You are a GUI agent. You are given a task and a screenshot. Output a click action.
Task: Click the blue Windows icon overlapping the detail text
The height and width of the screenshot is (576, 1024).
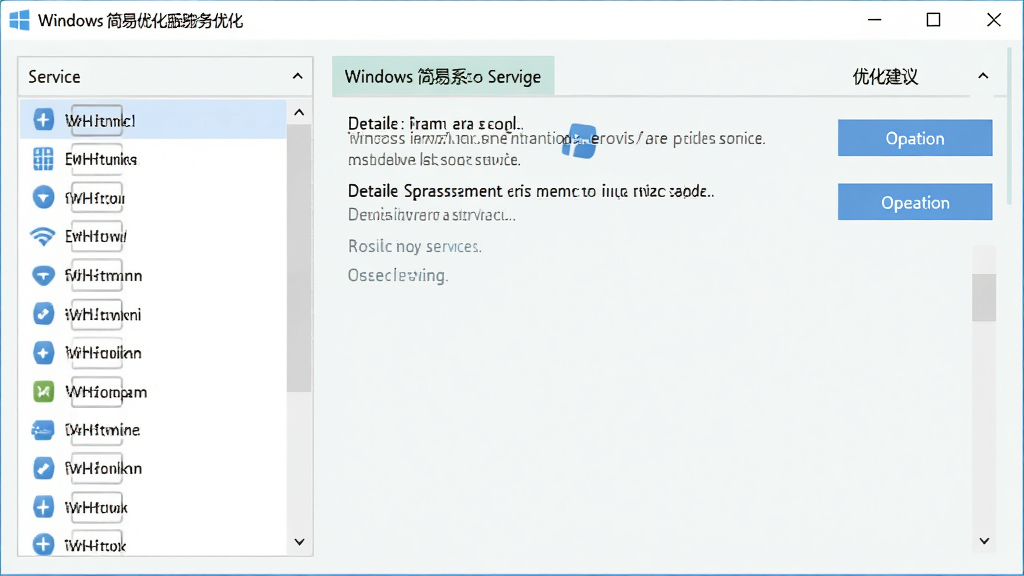tap(579, 141)
